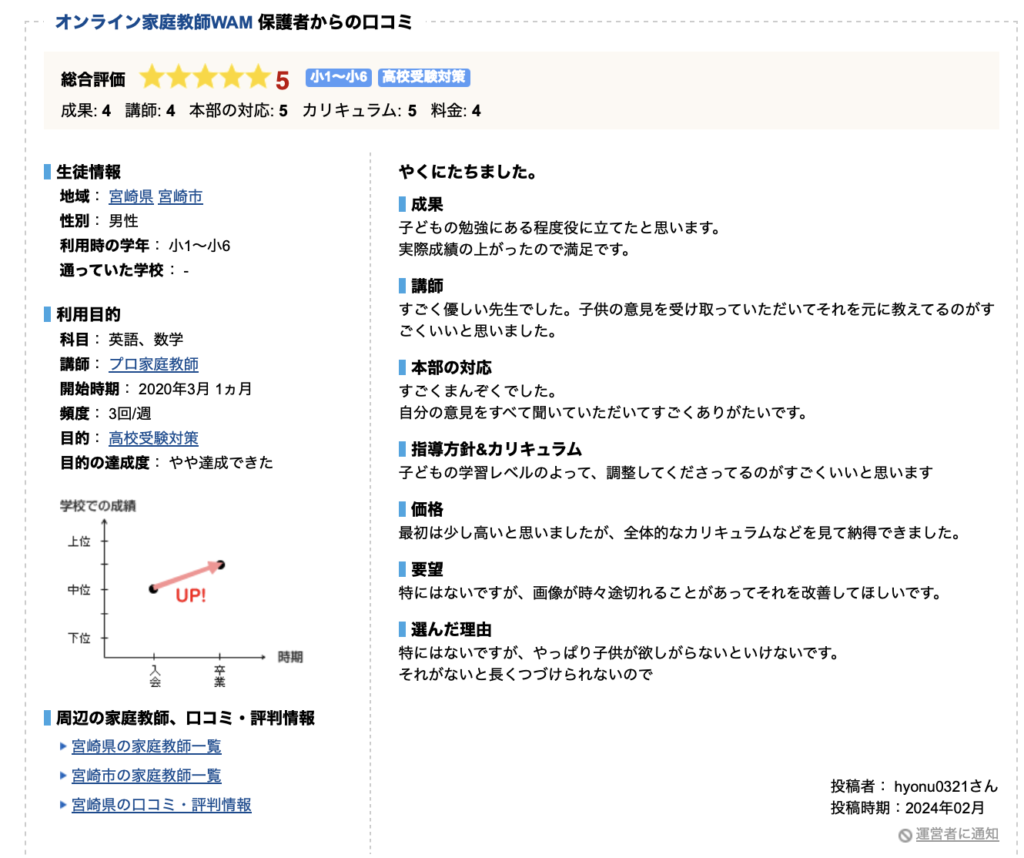Click the 高校受験対策 blue tag badge
The height and width of the screenshot is (858, 1024).
[424, 77]
